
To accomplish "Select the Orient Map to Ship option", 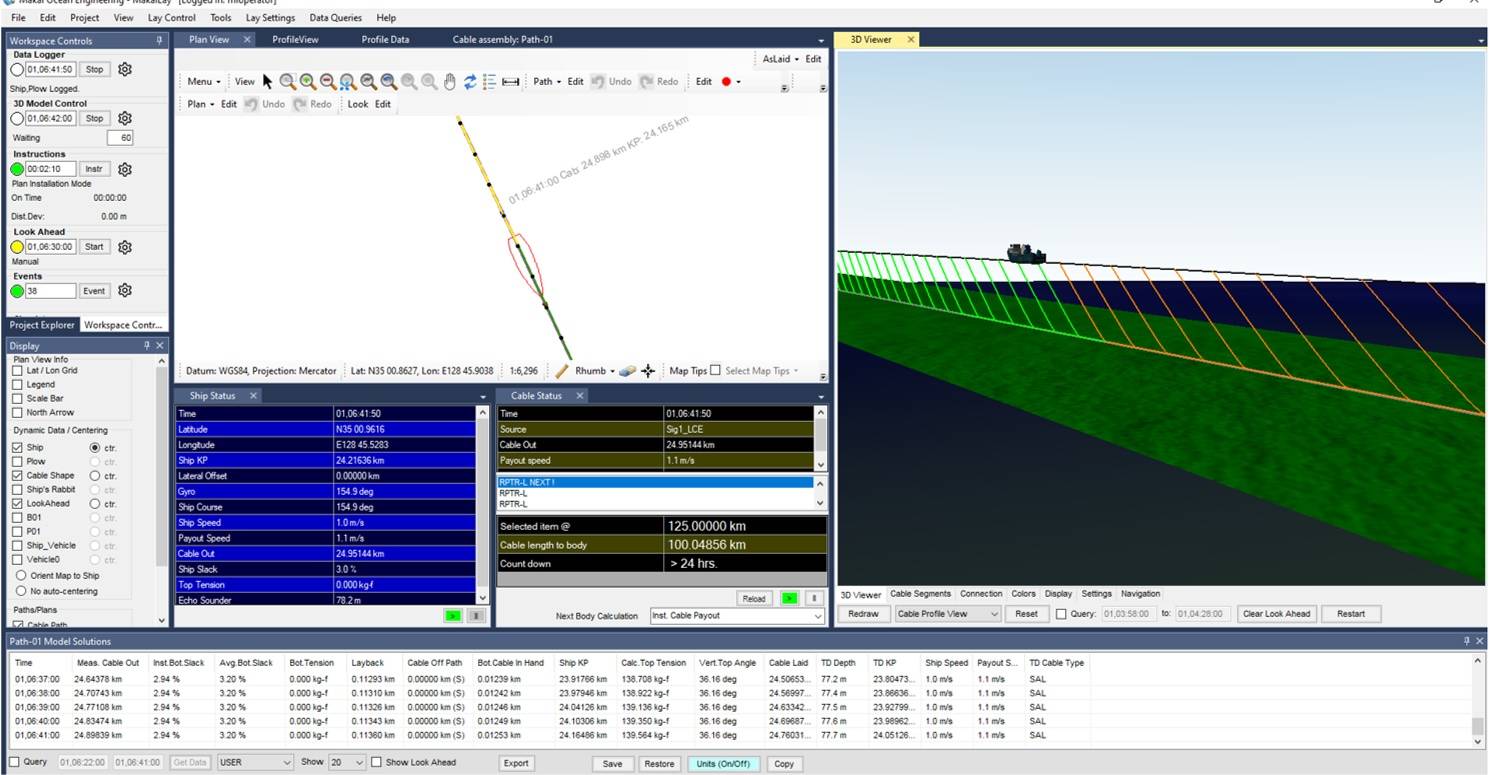I will point(21,576).
